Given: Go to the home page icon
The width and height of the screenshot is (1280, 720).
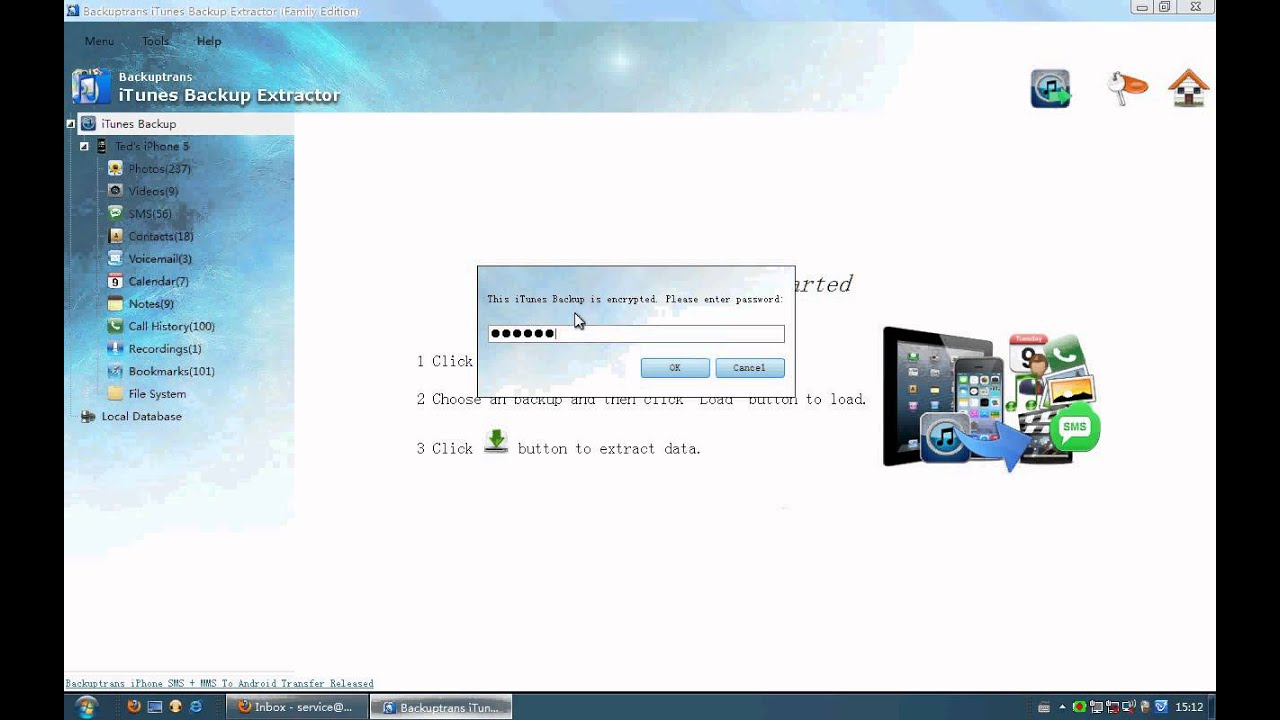Looking at the screenshot, I should (1189, 88).
